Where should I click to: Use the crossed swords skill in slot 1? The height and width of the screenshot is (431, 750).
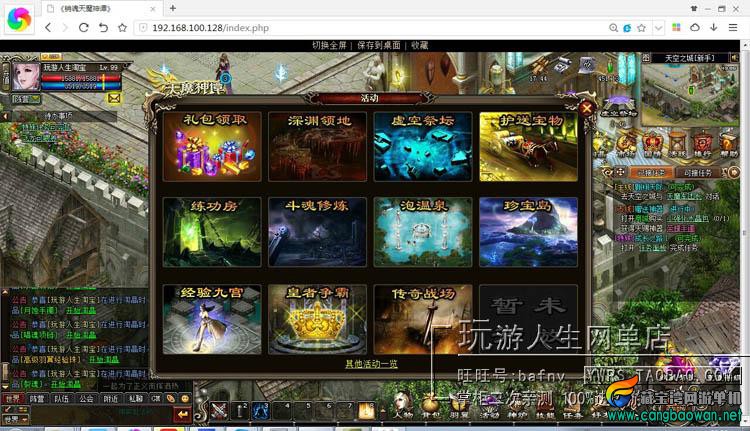click(x=219, y=411)
